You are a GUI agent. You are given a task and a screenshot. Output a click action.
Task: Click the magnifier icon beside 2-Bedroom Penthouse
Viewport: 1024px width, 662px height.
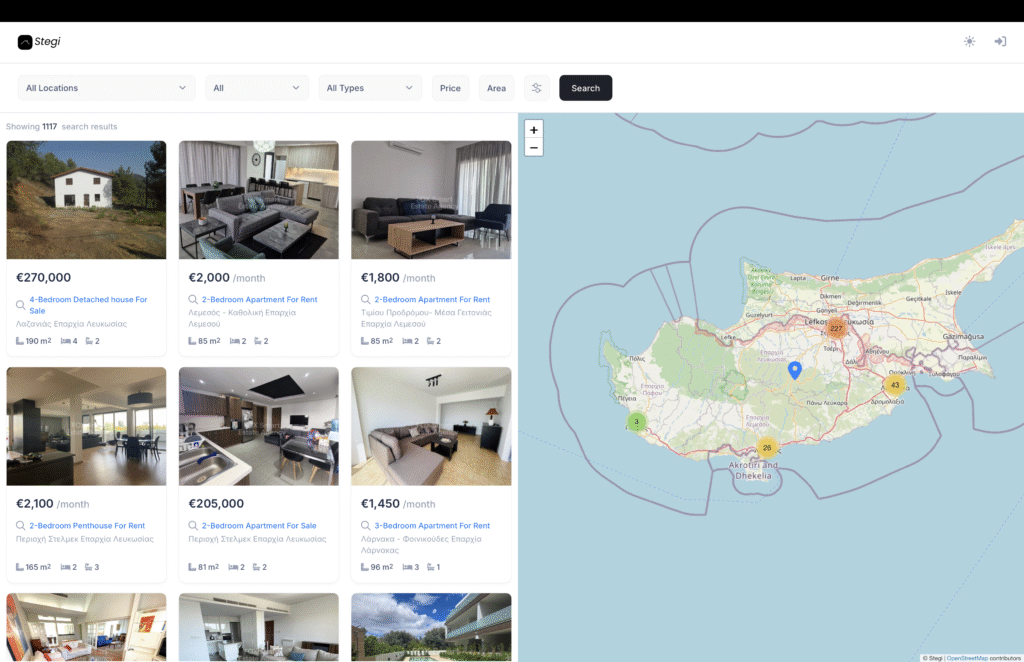[21, 526]
